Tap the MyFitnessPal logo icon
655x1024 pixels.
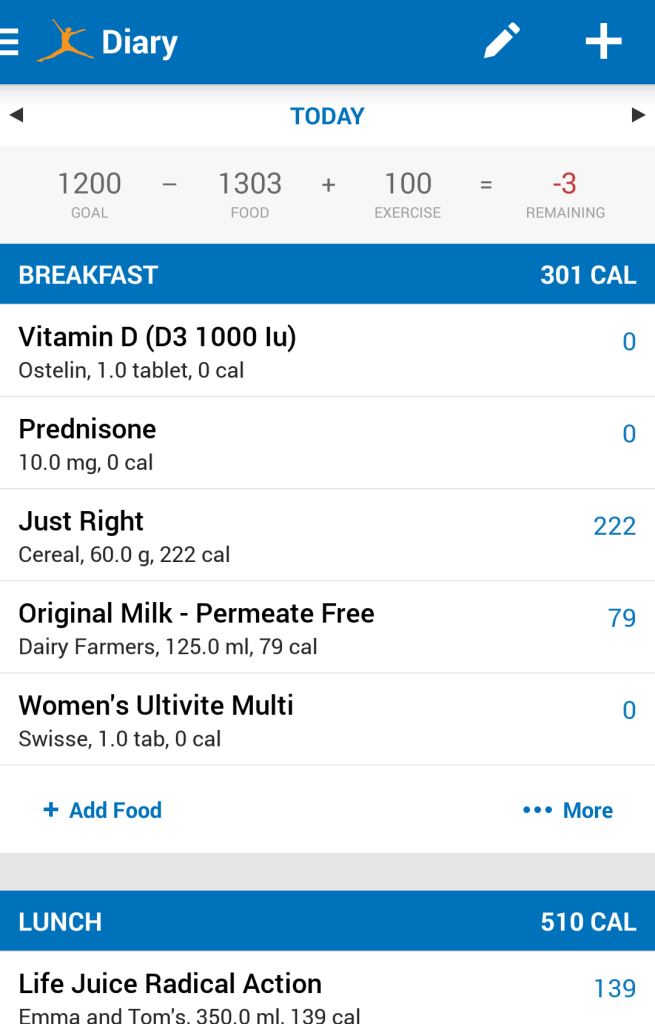[x=62, y=42]
